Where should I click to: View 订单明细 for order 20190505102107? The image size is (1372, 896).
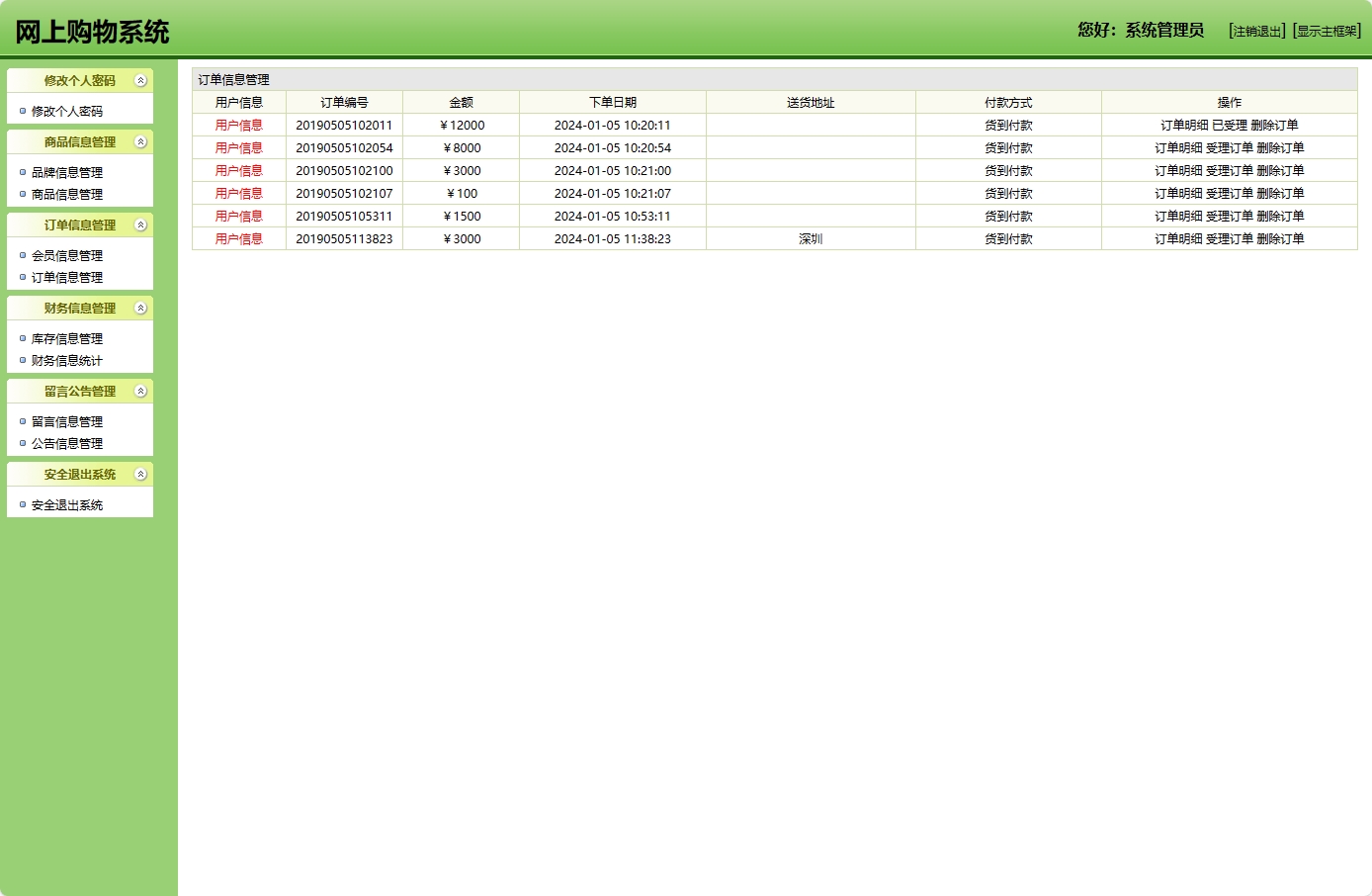1178,194
